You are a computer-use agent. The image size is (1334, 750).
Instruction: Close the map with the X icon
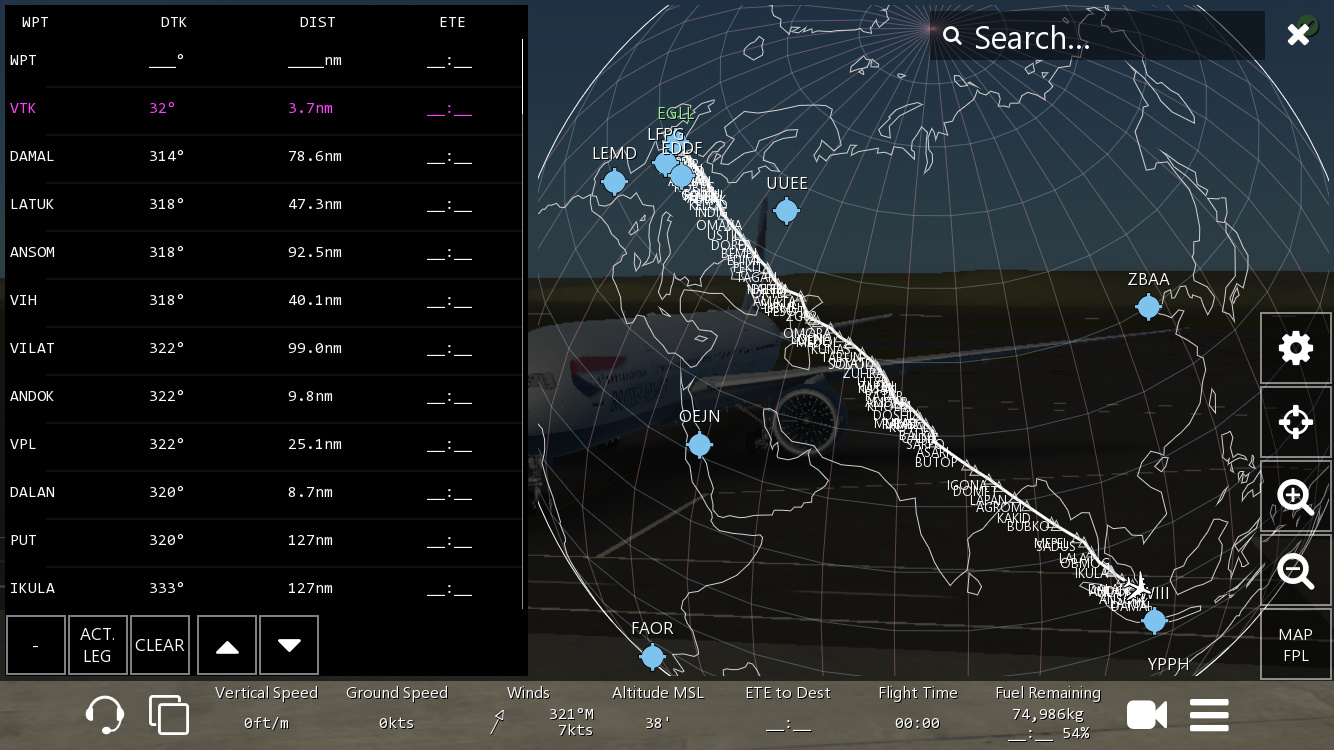pos(1298,35)
